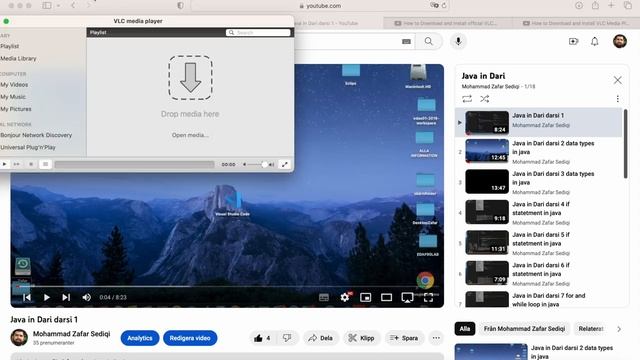The height and width of the screenshot is (360, 640).
Task: Share video using Dela button
Action: pyautogui.click(x=320, y=338)
